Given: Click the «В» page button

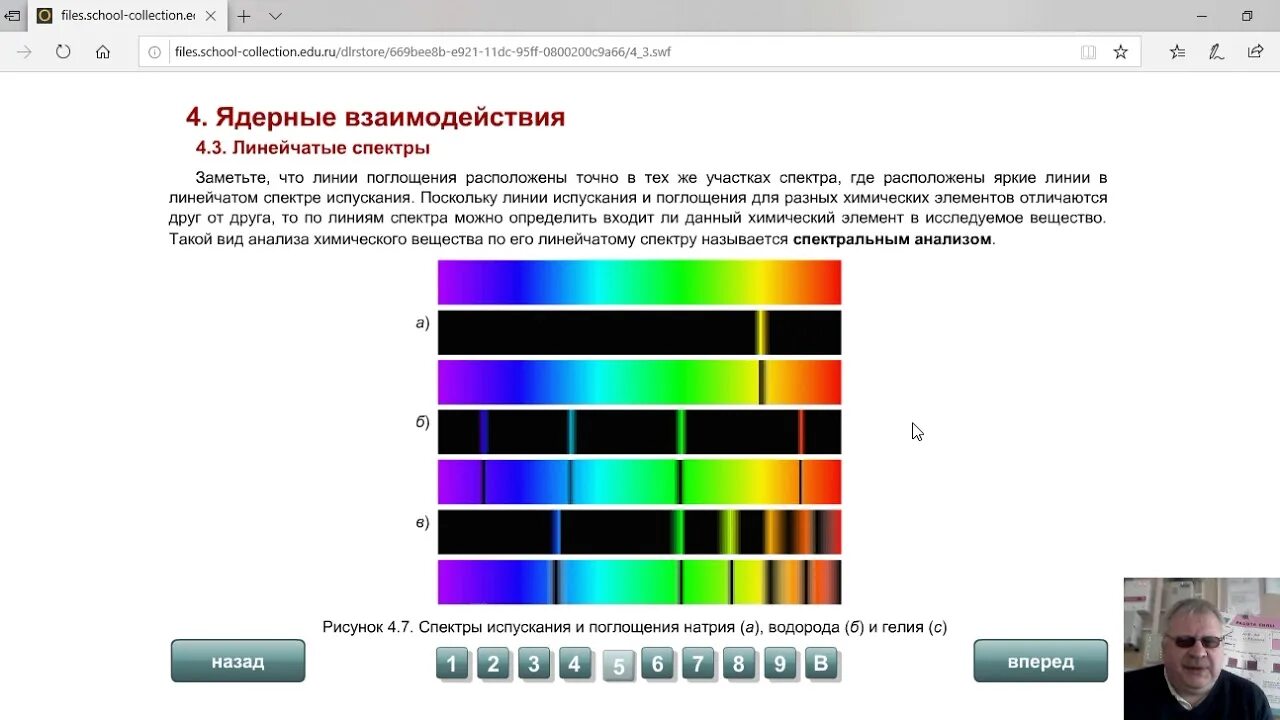Looking at the screenshot, I should click(x=821, y=664).
